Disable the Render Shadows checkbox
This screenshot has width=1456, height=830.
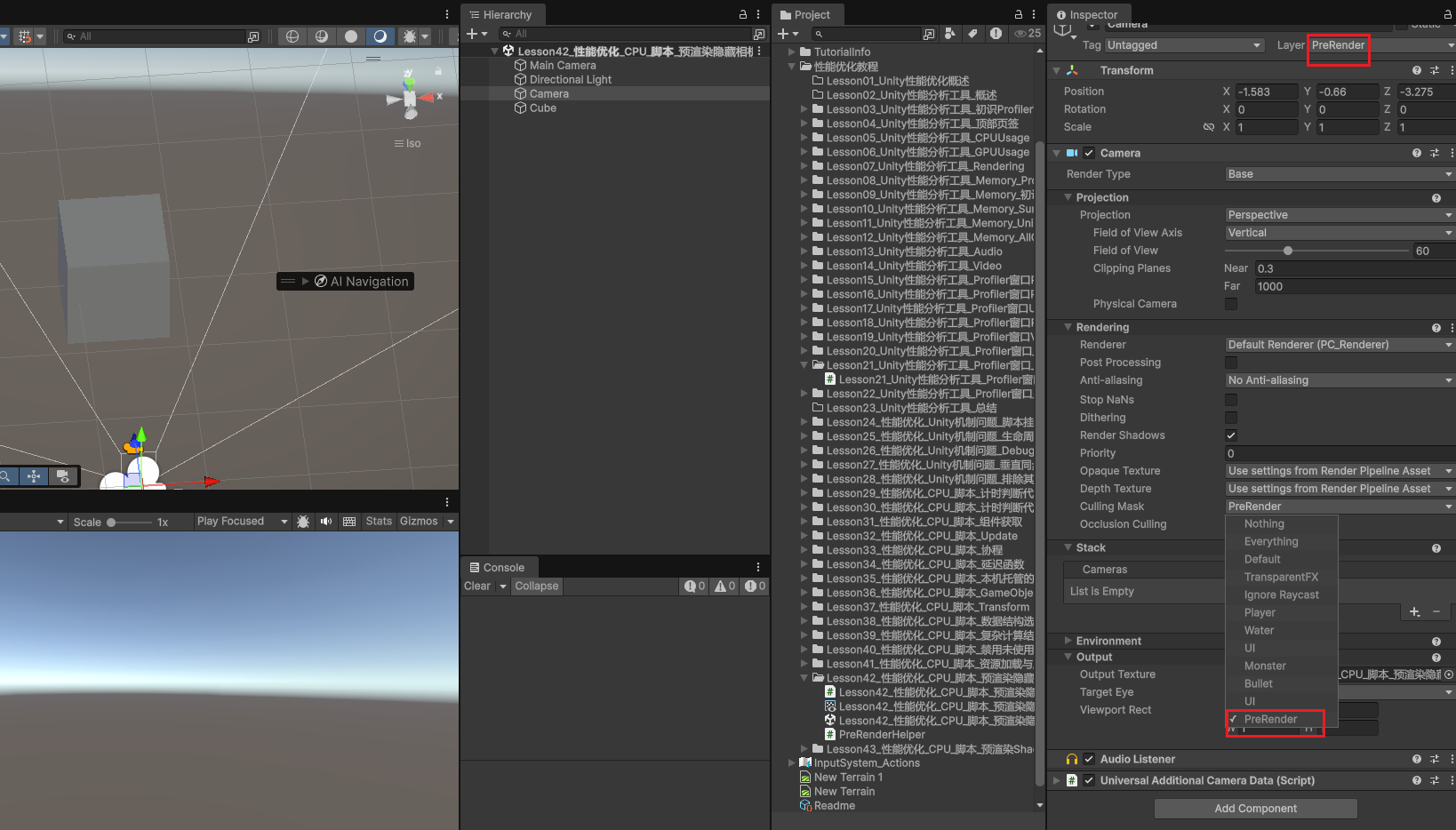point(1231,435)
